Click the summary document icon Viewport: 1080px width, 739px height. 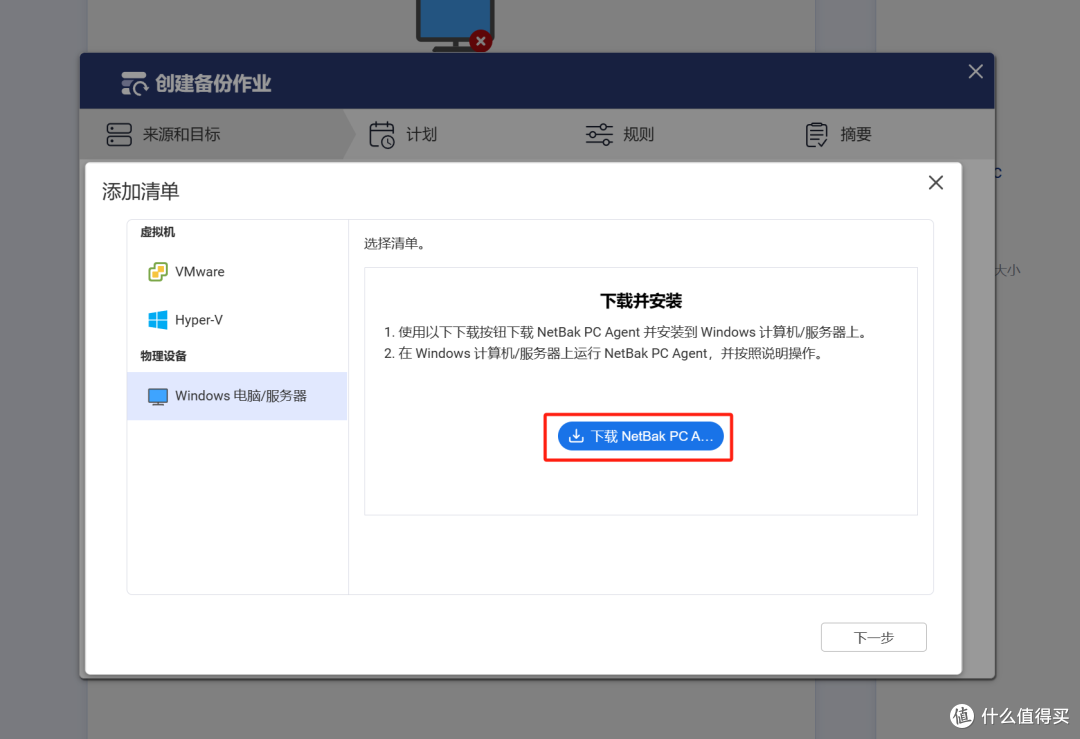(x=816, y=134)
